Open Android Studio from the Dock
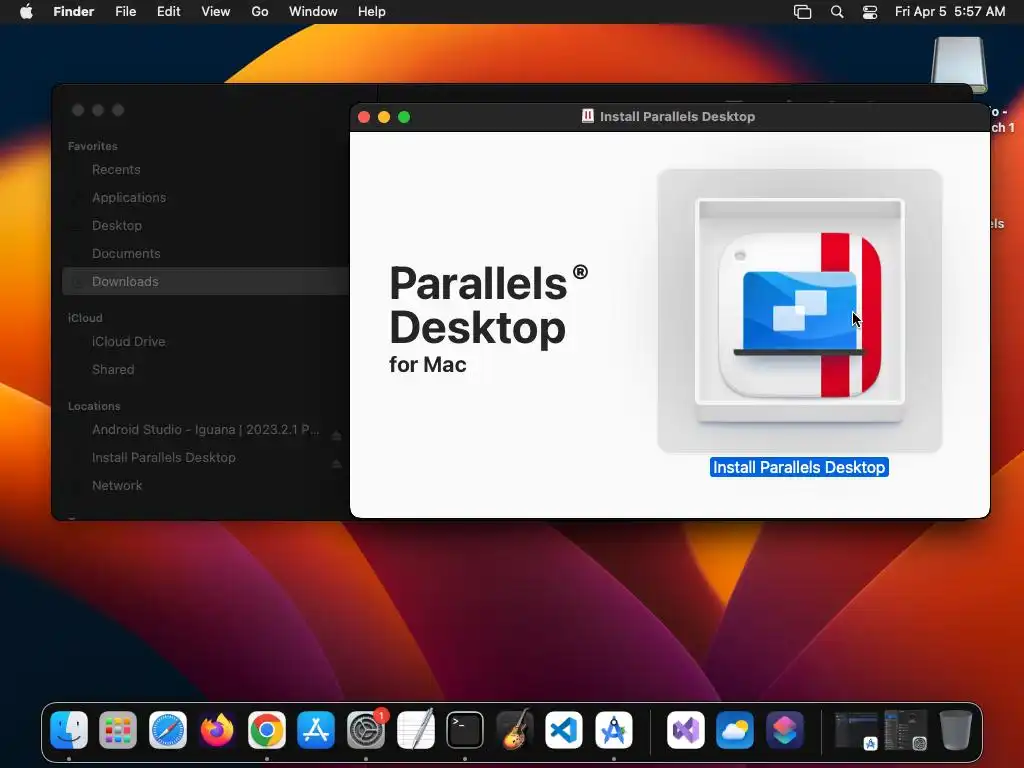Image resolution: width=1024 pixels, height=768 pixels. (614, 729)
